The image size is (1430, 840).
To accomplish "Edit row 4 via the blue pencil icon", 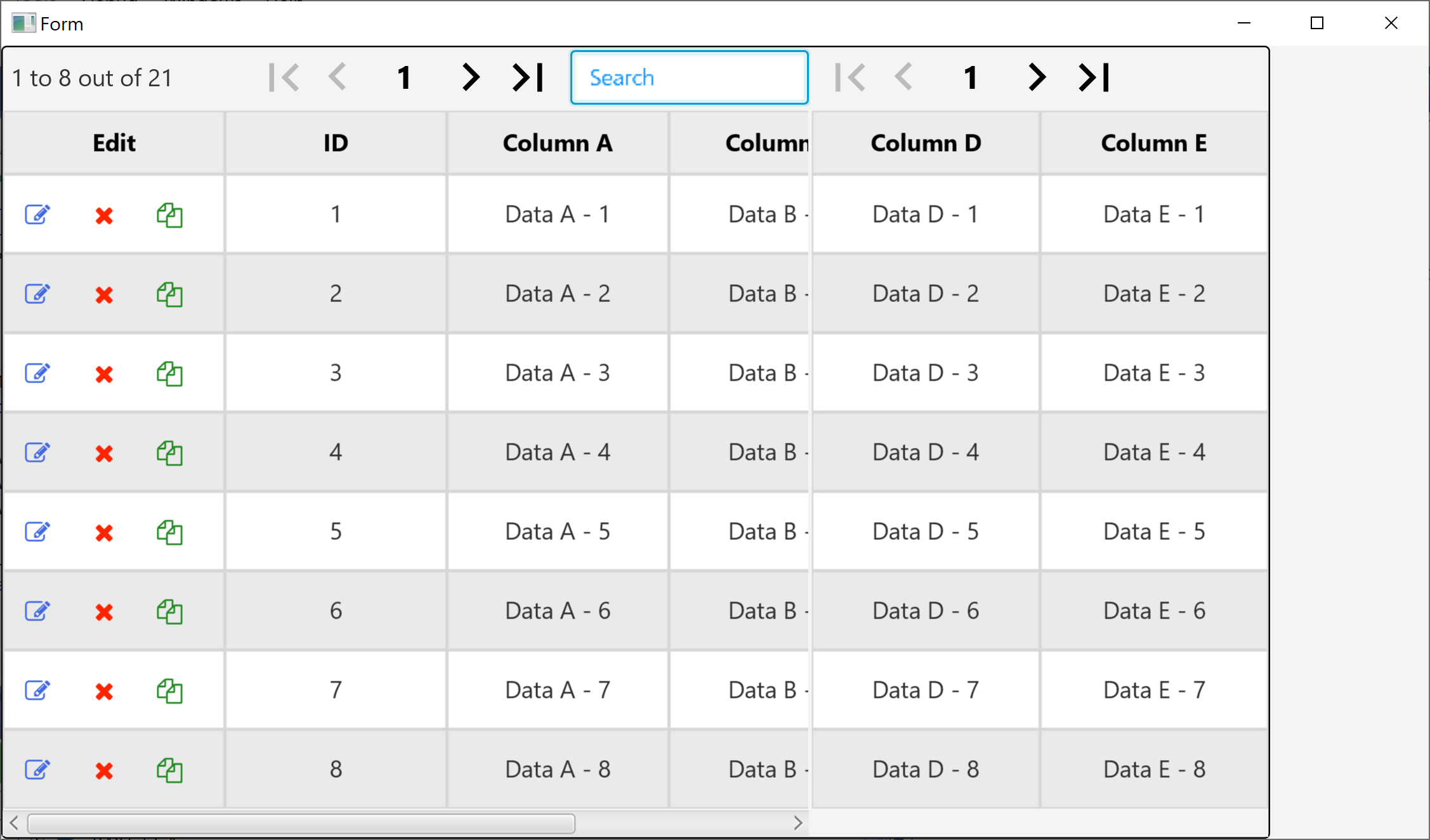I will [37, 452].
